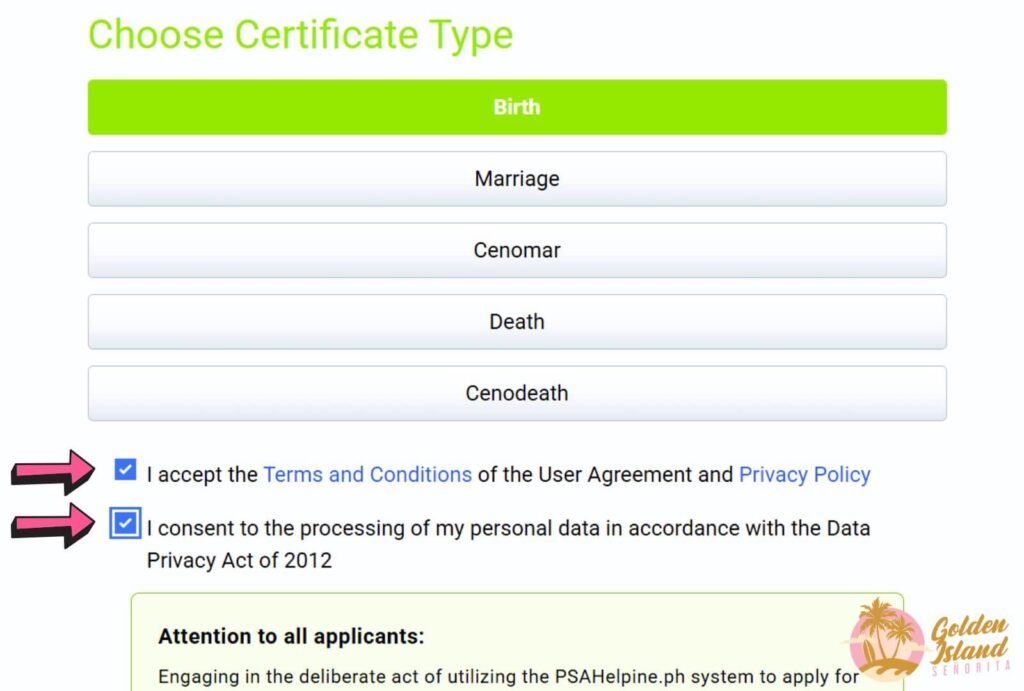Click the highlighted green Birth bar
The height and width of the screenshot is (691, 1024).
pyautogui.click(x=516, y=107)
